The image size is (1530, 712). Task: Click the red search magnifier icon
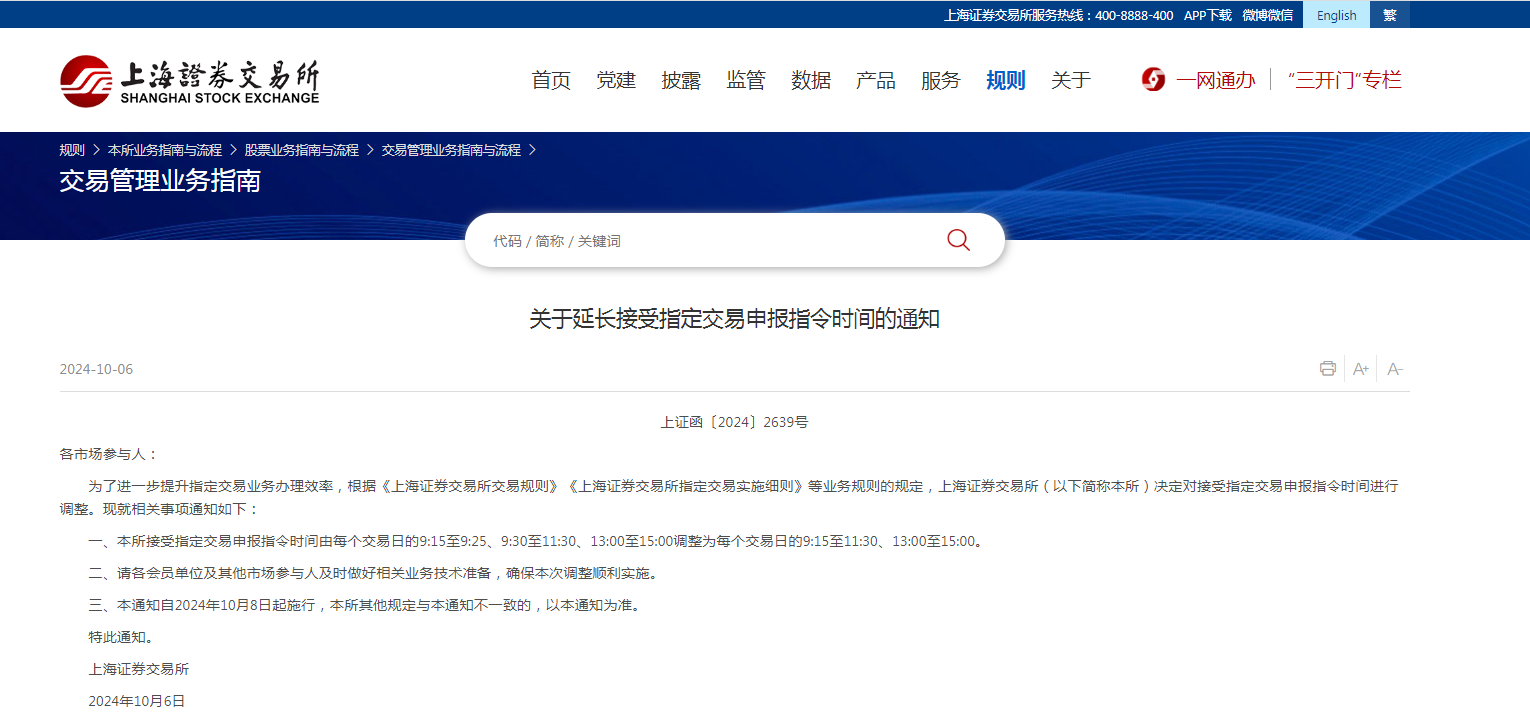pos(958,240)
